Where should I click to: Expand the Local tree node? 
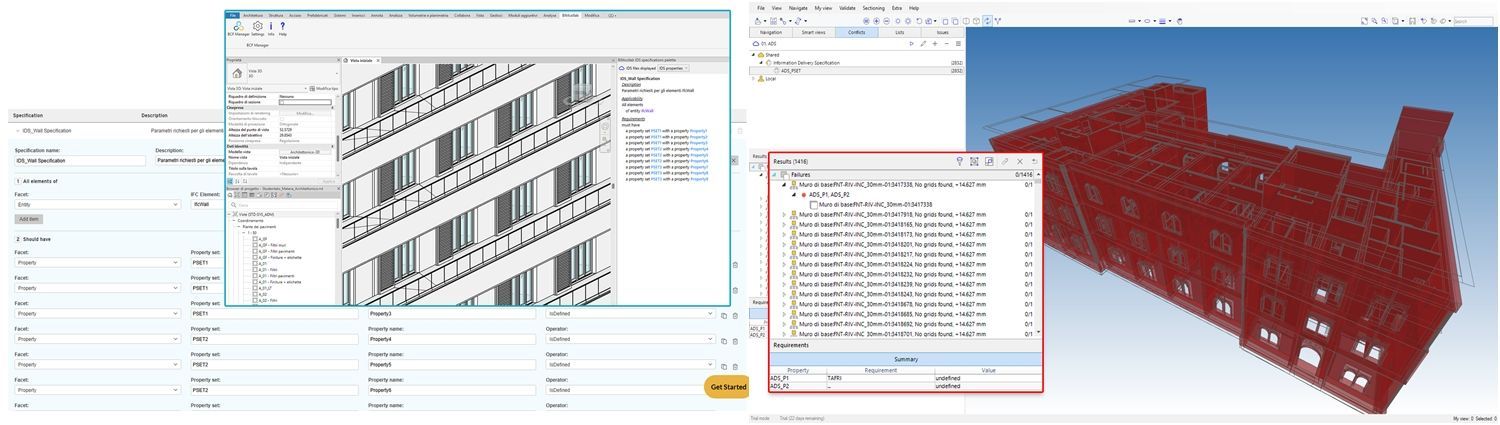755,78
